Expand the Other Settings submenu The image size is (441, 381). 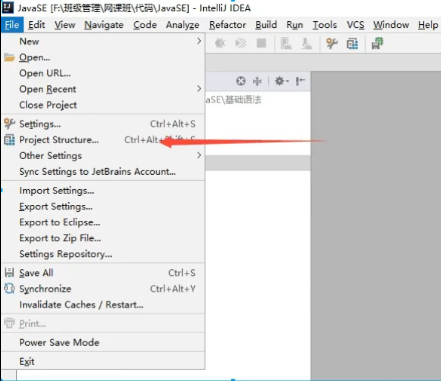(103, 156)
